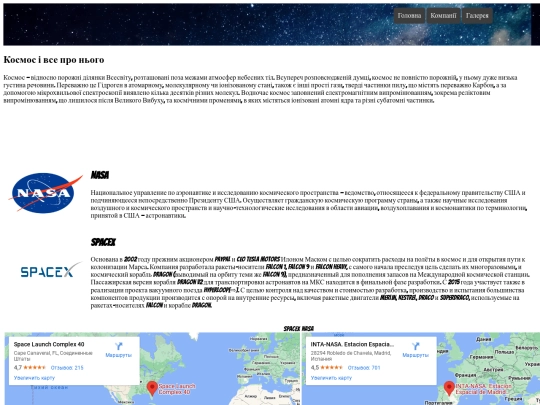Open the Отзывов: 215 reviews link
Screen dimensions: 540x405
[x=67, y=368]
